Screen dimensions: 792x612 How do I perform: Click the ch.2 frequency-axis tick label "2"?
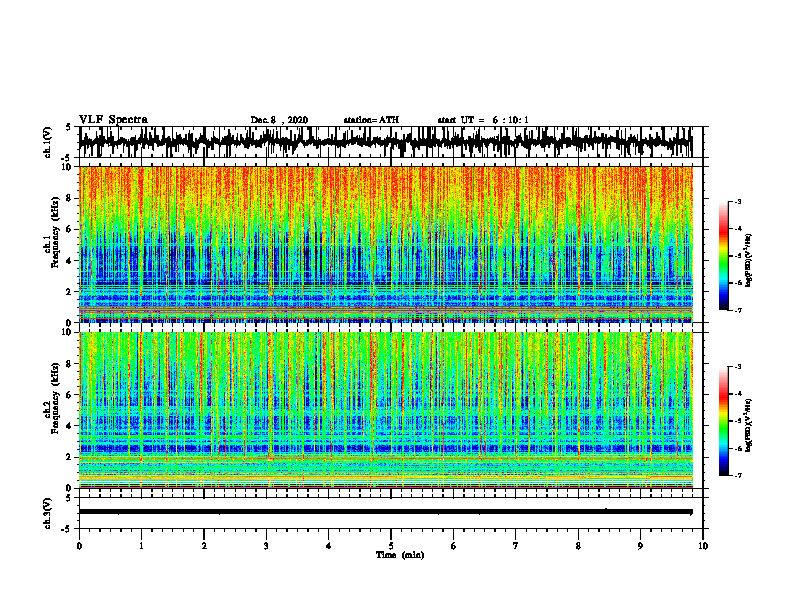70,457
